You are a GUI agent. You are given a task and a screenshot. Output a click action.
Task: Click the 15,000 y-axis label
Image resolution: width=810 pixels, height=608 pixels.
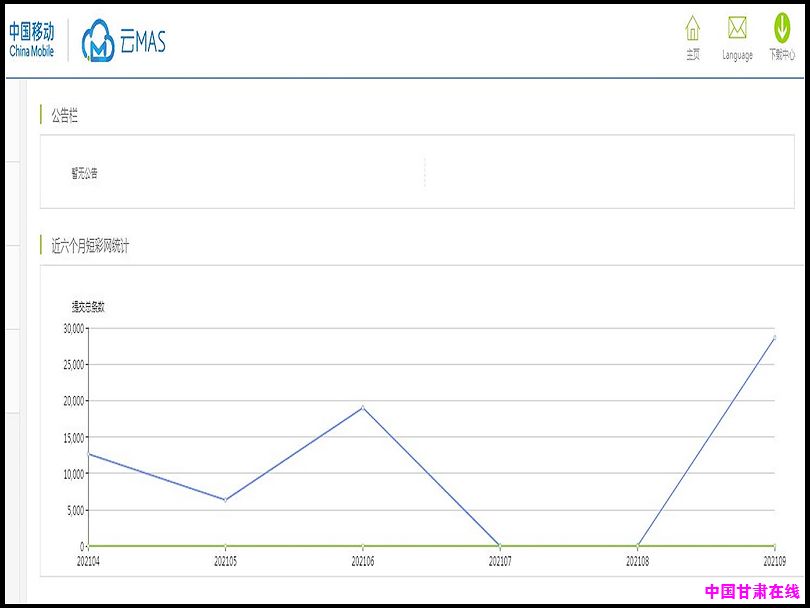73,437
